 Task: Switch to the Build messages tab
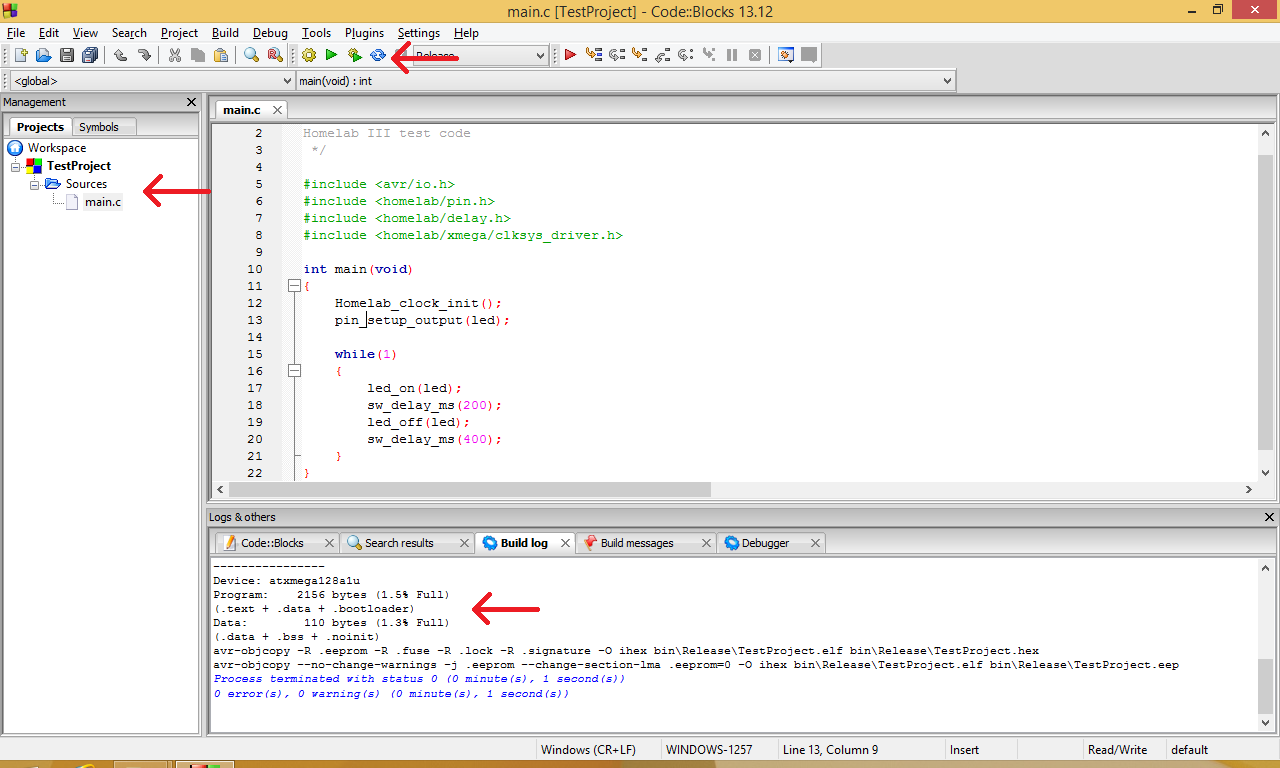pyautogui.click(x=636, y=543)
